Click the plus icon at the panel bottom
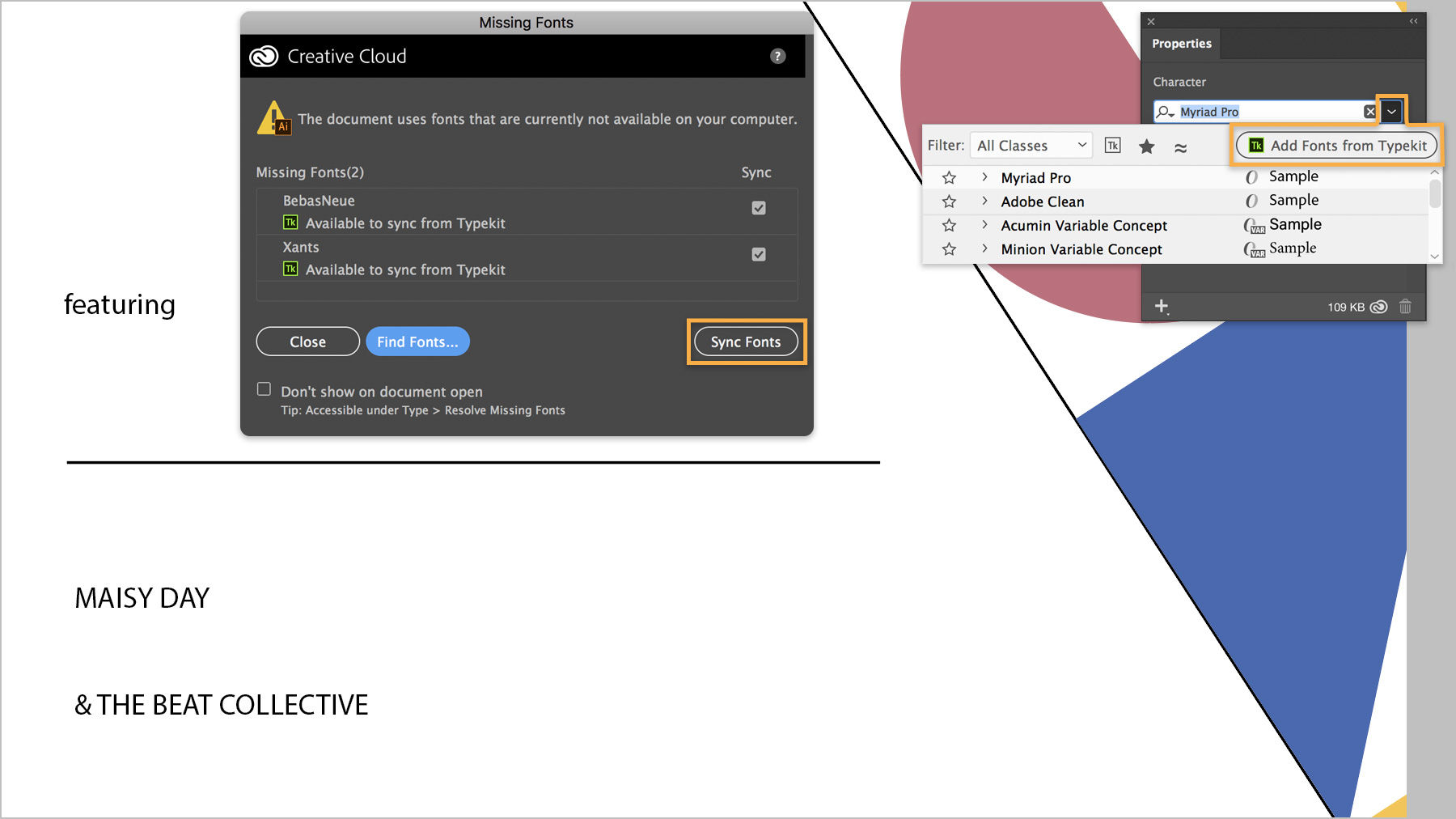Image resolution: width=1456 pixels, height=819 pixels. (1162, 307)
